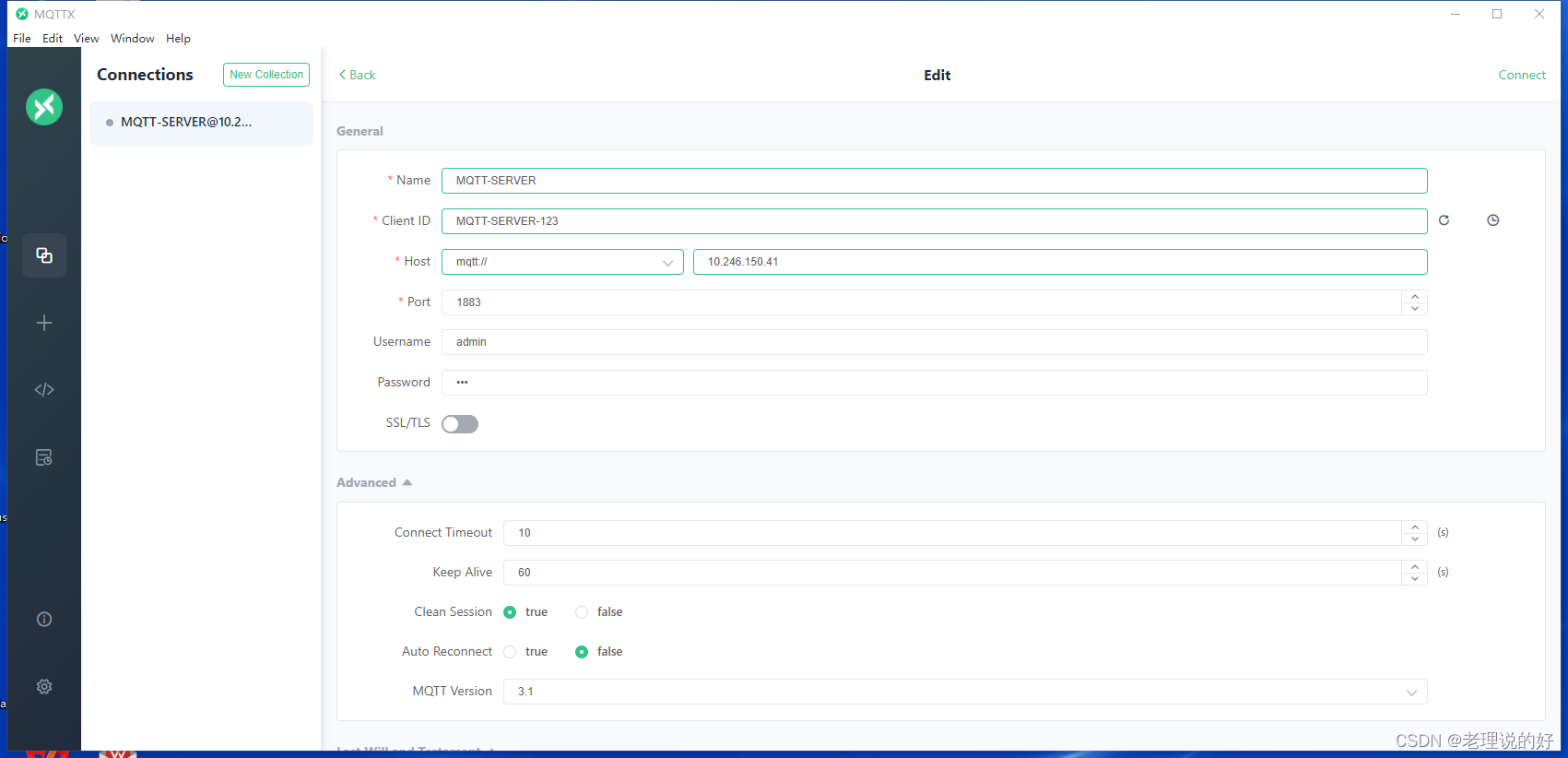Open the Help menu
This screenshot has width=1568, height=758.
click(179, 39)
